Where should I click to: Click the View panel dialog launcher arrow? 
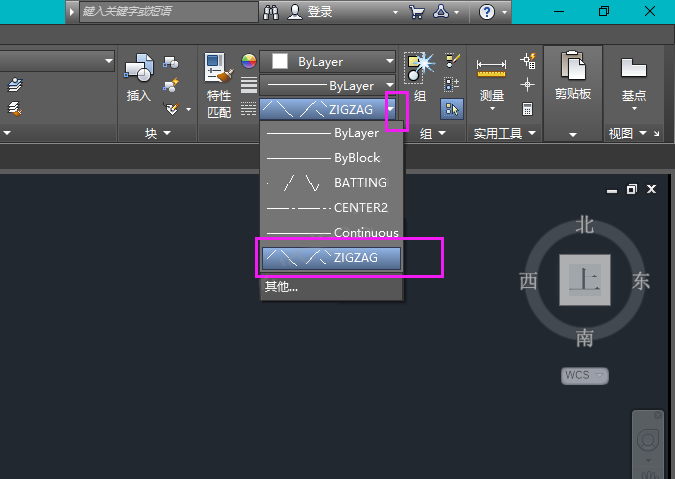pos(656,134)
